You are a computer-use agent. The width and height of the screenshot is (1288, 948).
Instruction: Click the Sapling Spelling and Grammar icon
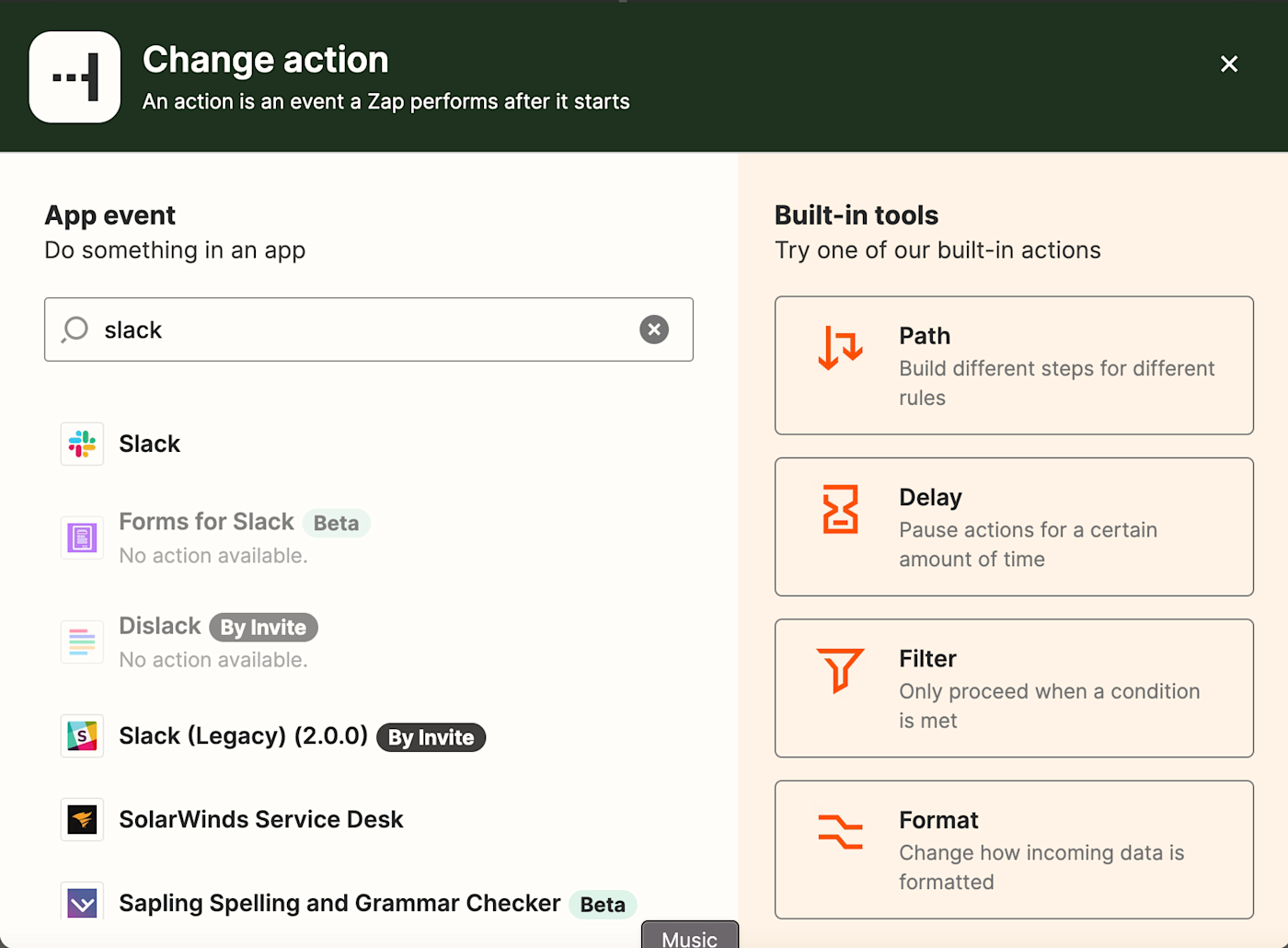82,903
